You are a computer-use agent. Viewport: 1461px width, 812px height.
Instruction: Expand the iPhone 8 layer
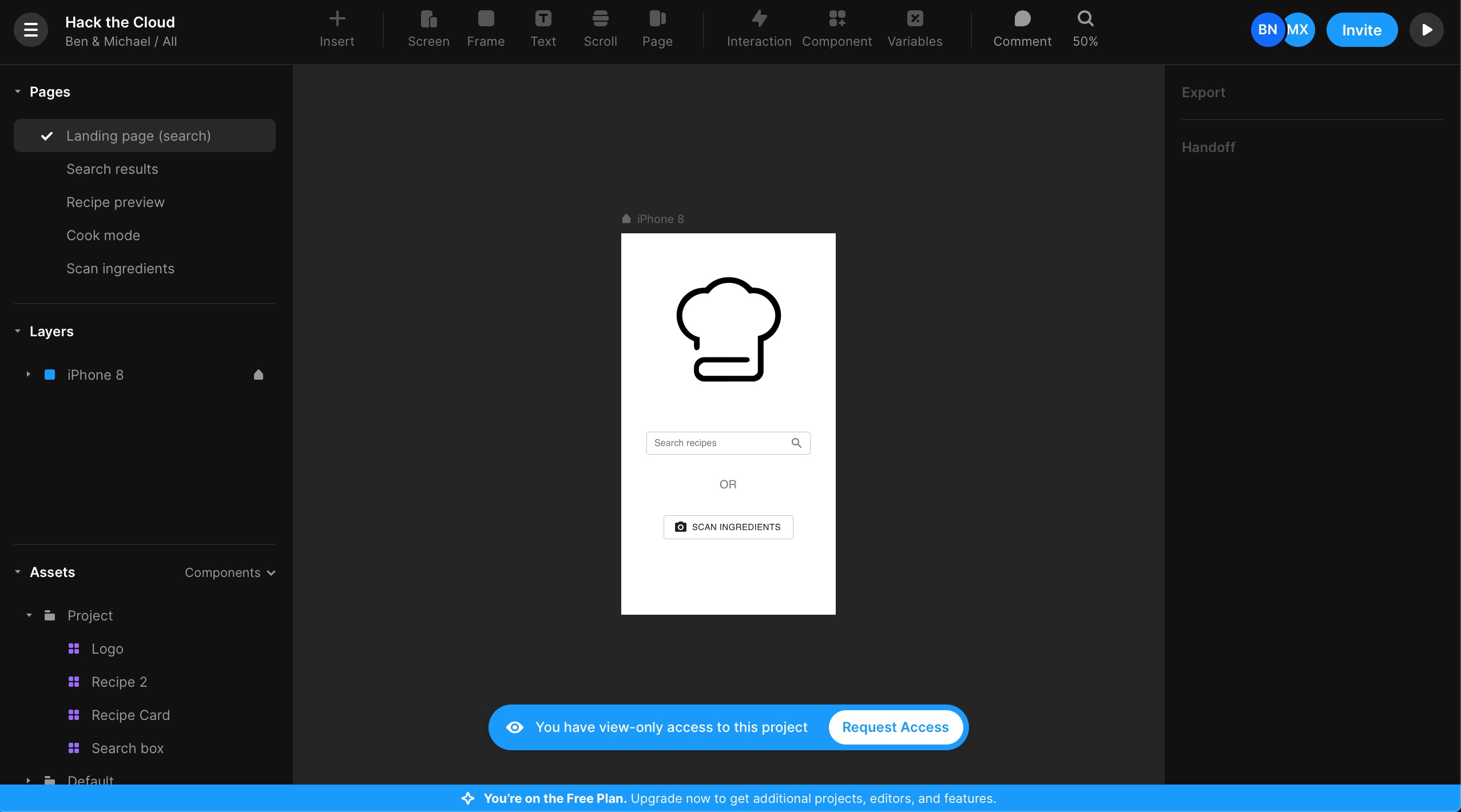pos(28,375)
